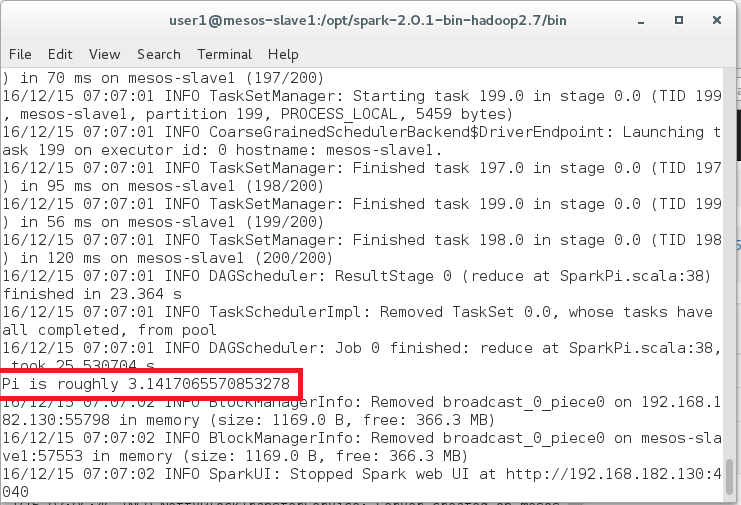
Task: Minimize the terminal window
Action: pos(641,21)
